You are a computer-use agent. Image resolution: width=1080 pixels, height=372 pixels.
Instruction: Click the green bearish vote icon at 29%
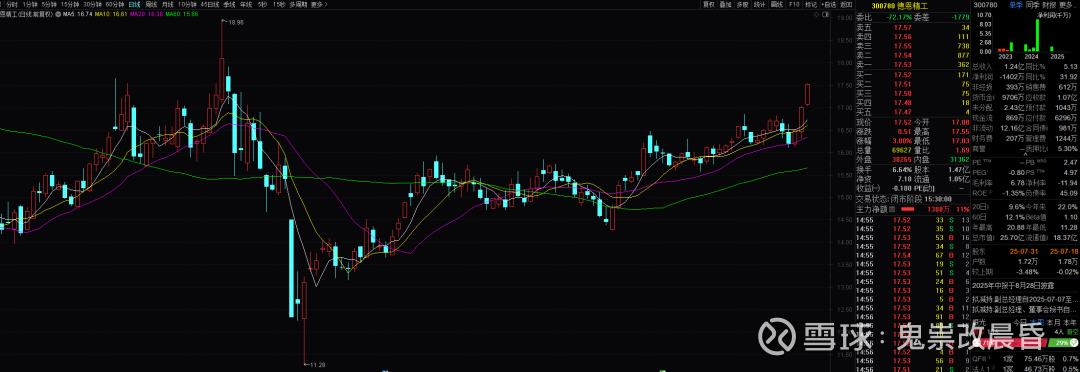(x=1074, y=342)
